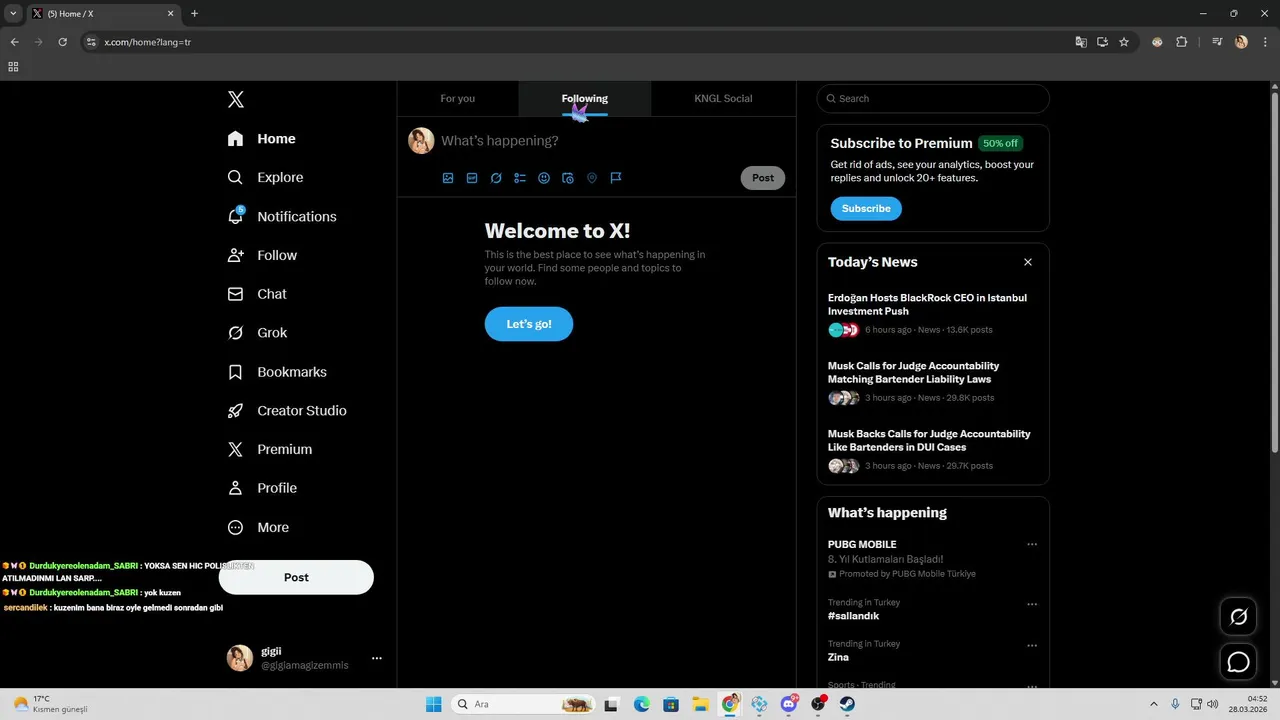Open the Chrome apps grid shortcut

pos(13,67)
